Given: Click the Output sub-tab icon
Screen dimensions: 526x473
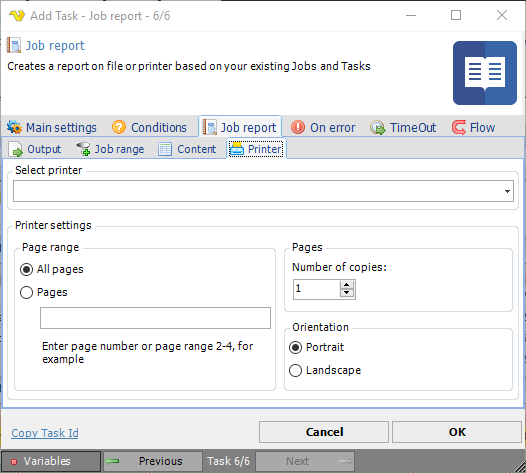Looking at the screenshot, I should [x=15, y=149].
